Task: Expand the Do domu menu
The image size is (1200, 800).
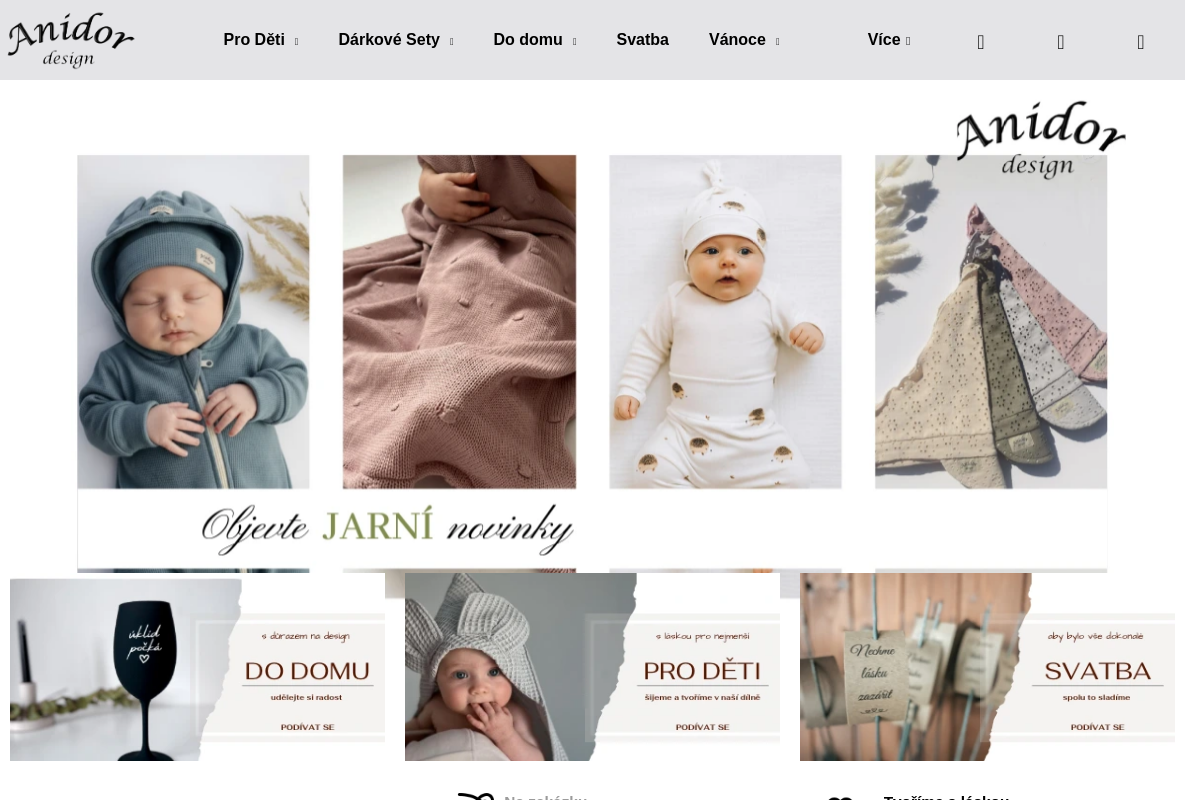Action: click(x=534, y=40)
